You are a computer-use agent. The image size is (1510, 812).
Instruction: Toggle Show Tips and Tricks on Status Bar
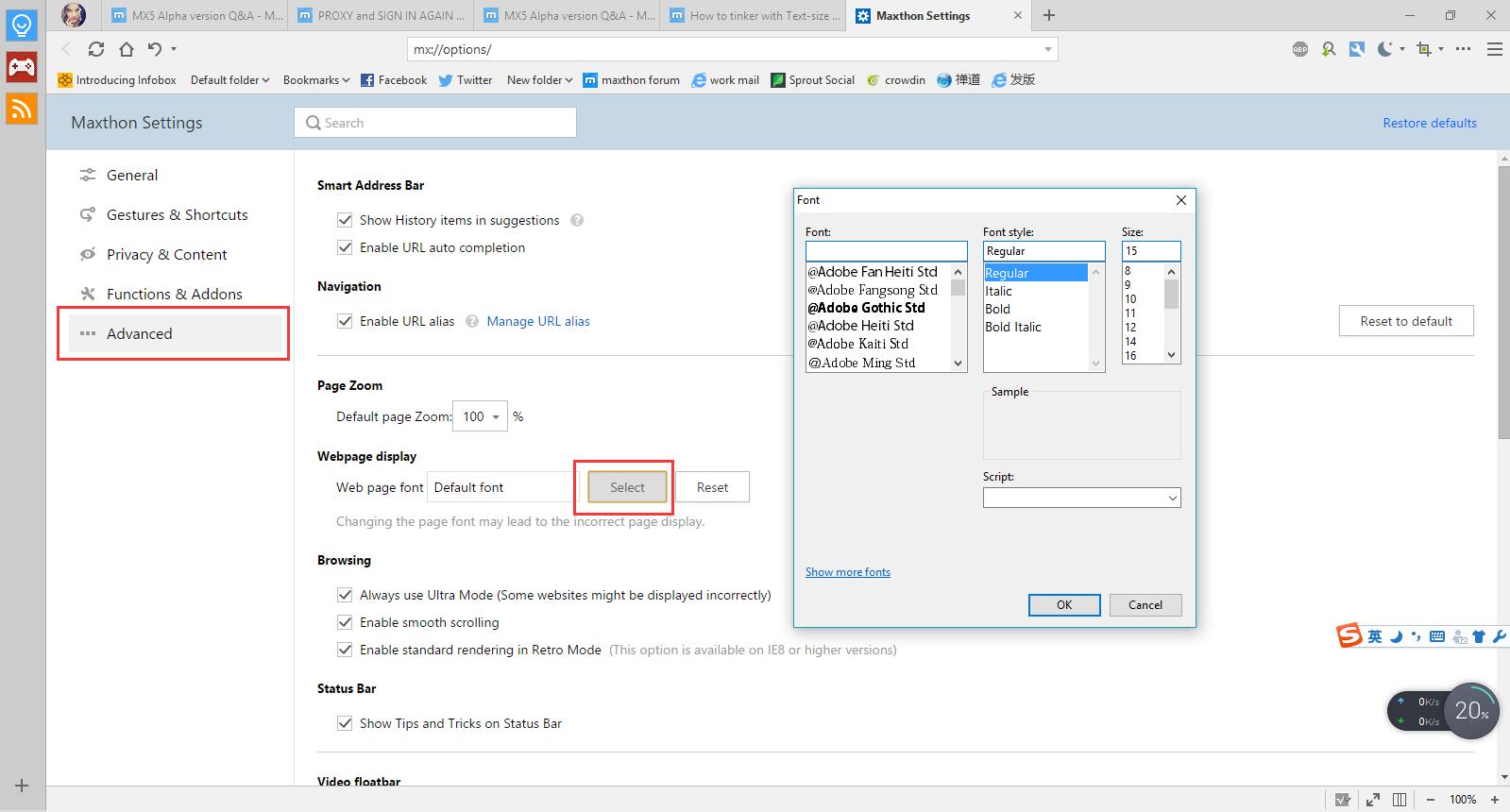pyautogui.click(x=345, y=723)
